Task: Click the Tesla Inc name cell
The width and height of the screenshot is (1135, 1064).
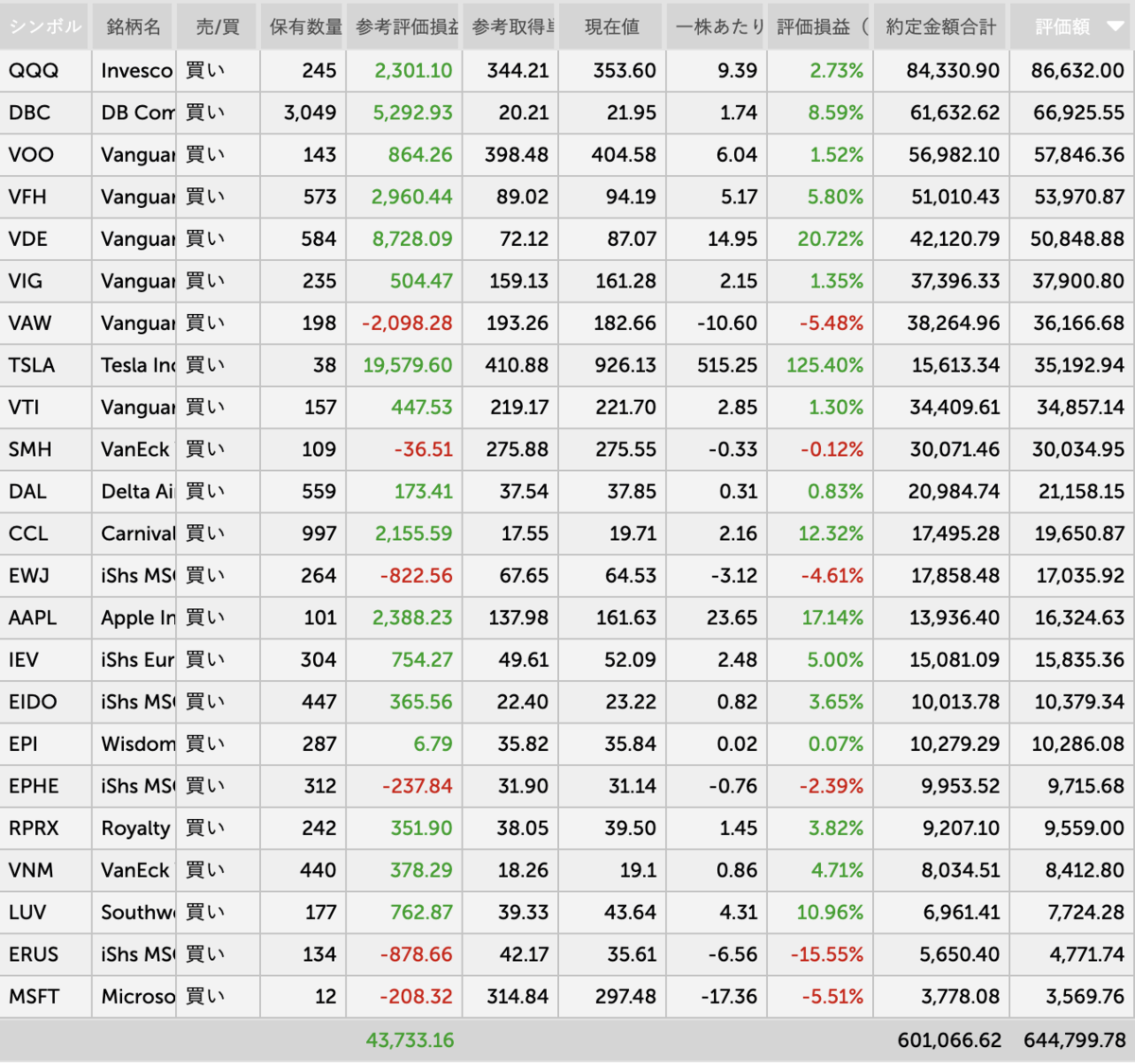Action: (133, 365)
